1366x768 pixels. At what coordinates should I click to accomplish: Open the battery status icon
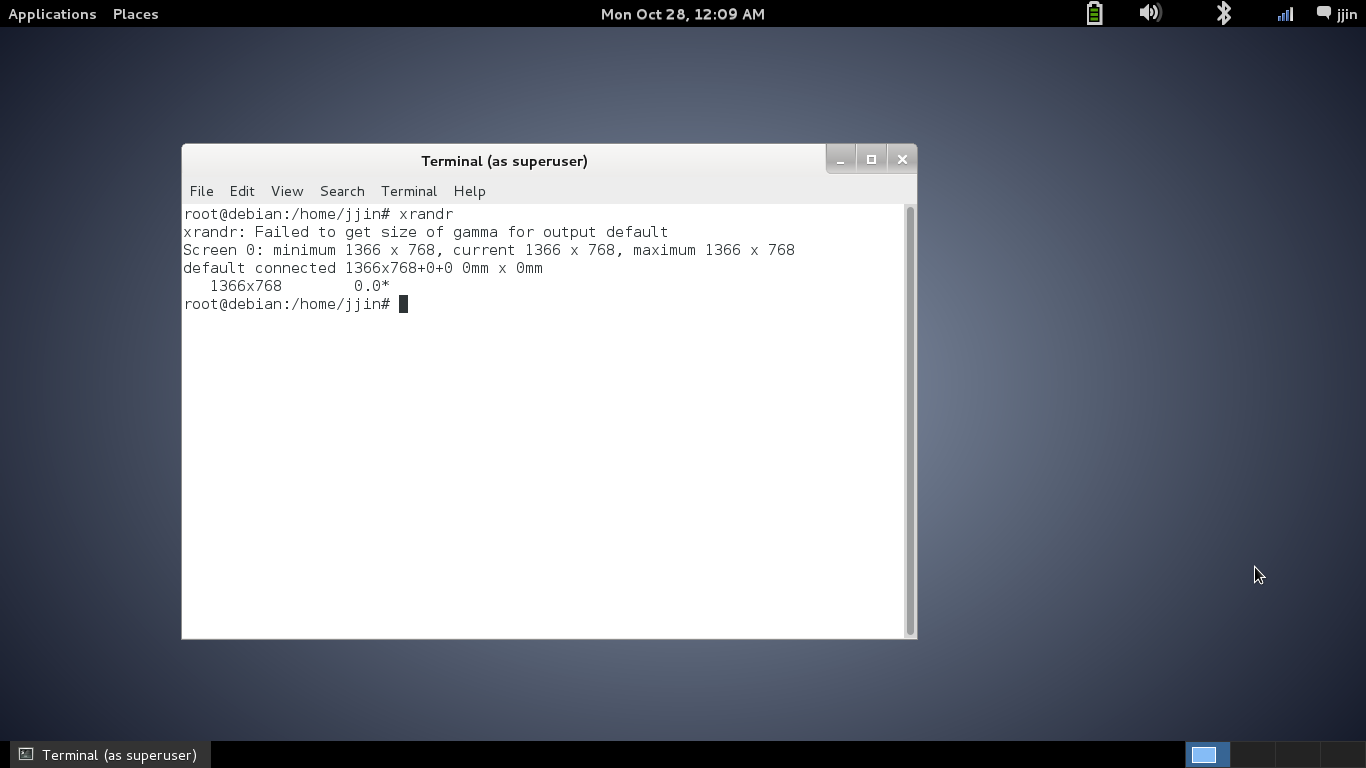pos(1094,13)
